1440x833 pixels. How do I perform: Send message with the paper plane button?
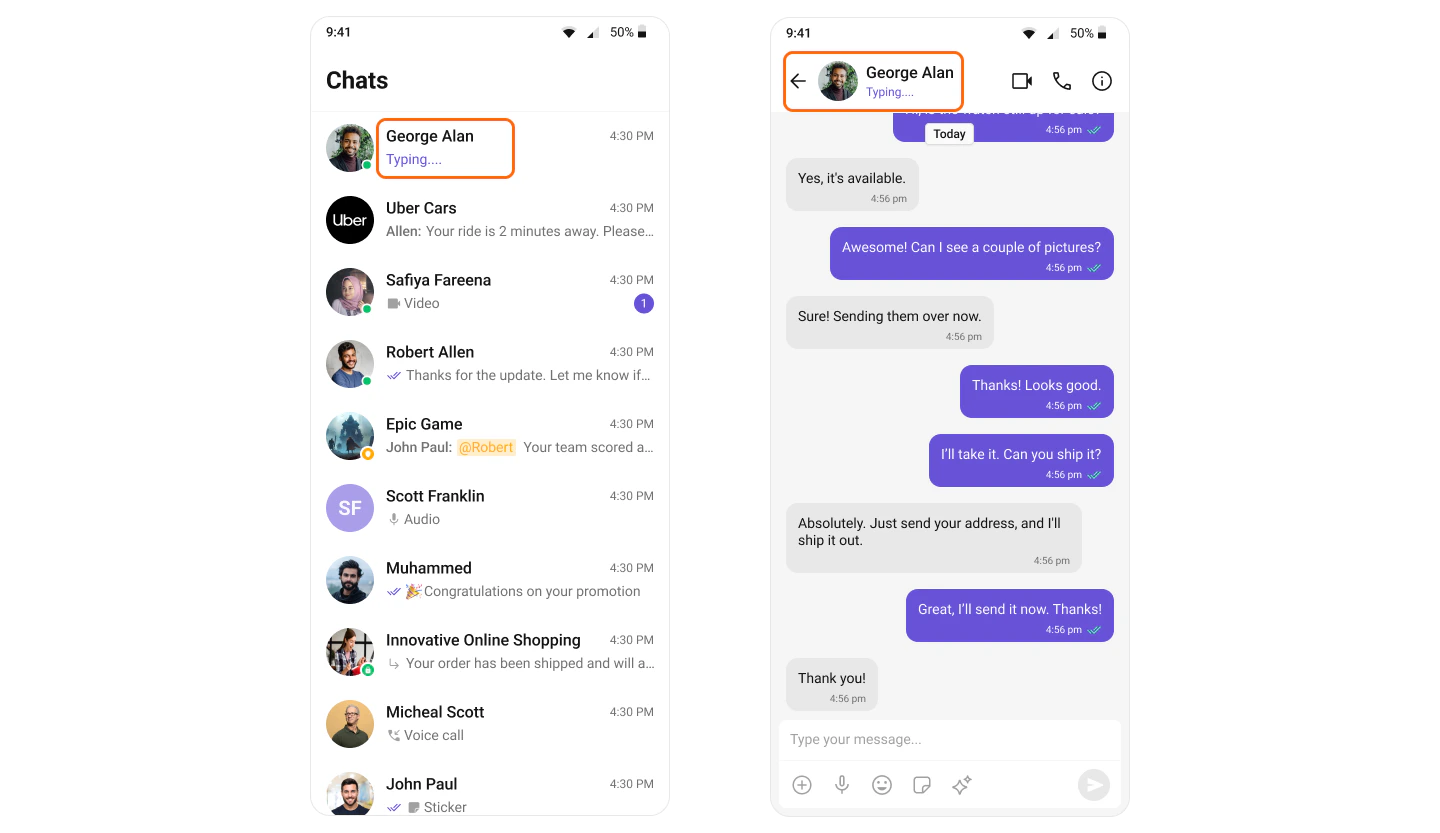[x=1094, y=785]
